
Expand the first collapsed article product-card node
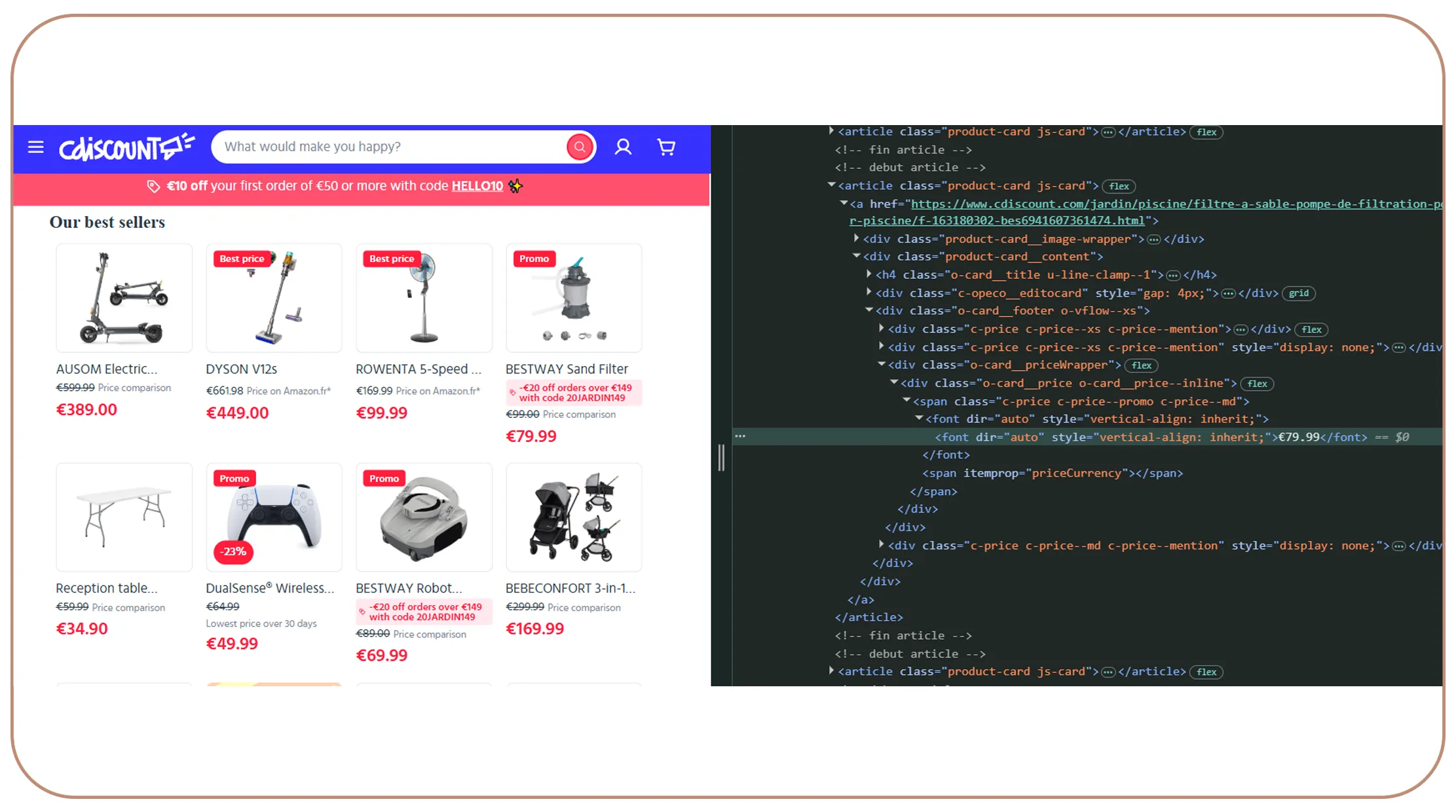(831, 132)
